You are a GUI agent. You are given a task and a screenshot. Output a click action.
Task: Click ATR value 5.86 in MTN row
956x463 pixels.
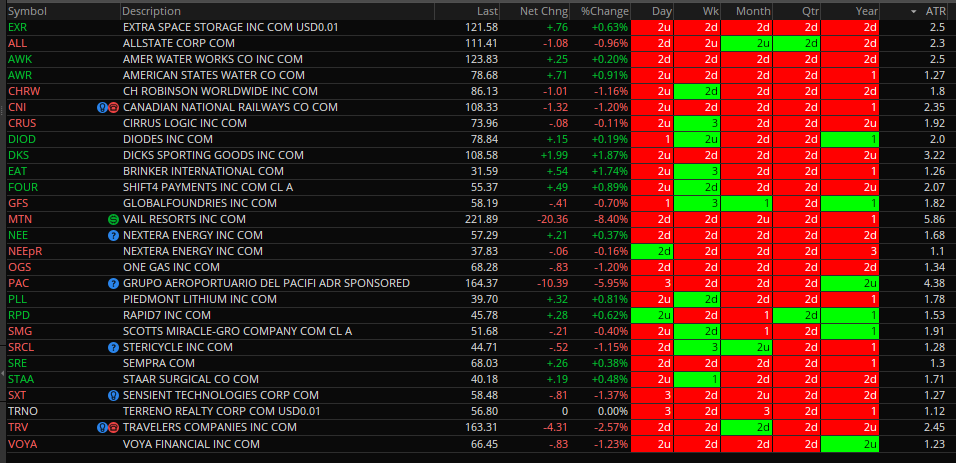[x=936, y=219]
